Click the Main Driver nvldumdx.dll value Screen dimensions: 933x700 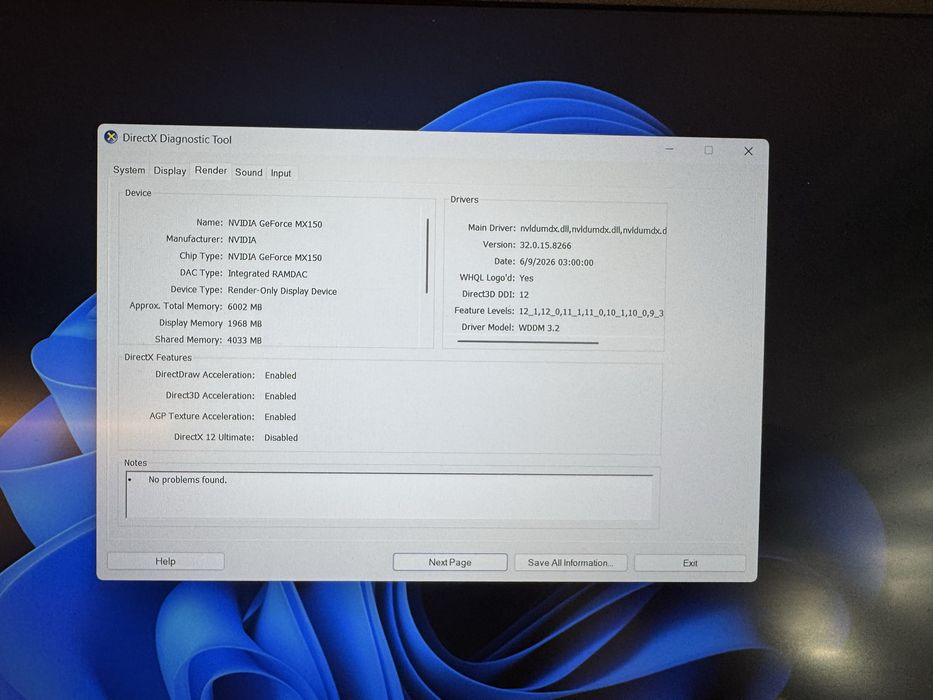593,230
